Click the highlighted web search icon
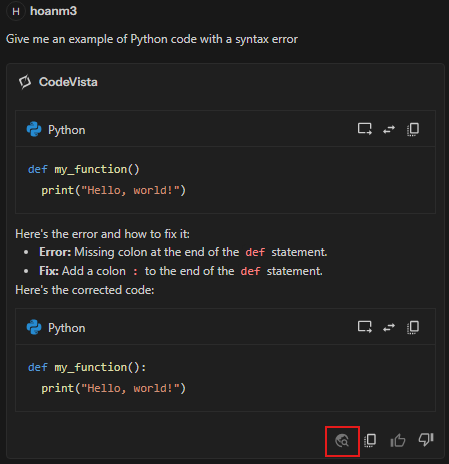Screen dimensions: 449x464 click(x=342, y=441)
